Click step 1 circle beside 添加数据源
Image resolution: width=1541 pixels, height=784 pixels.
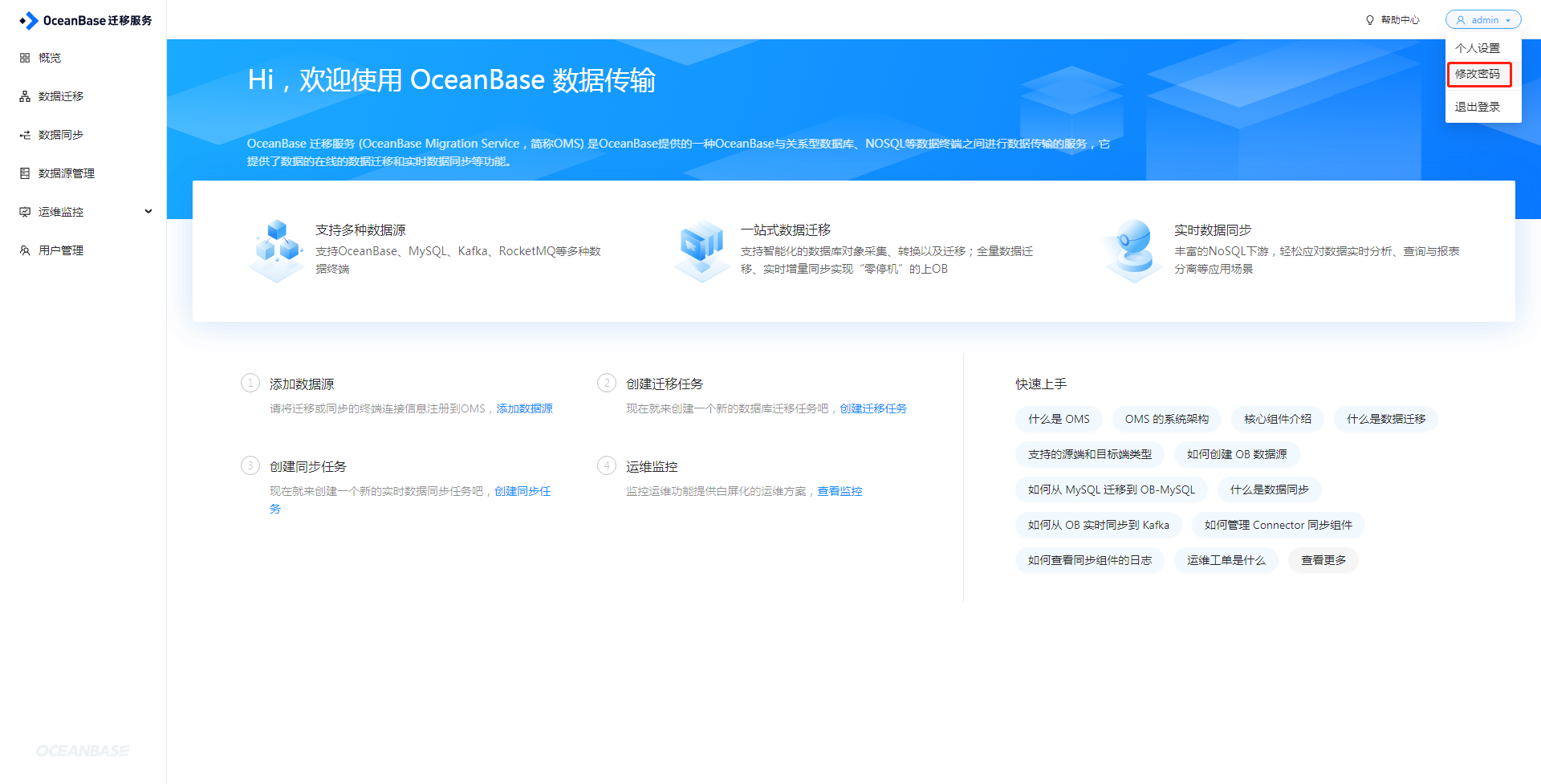(250, 383)
